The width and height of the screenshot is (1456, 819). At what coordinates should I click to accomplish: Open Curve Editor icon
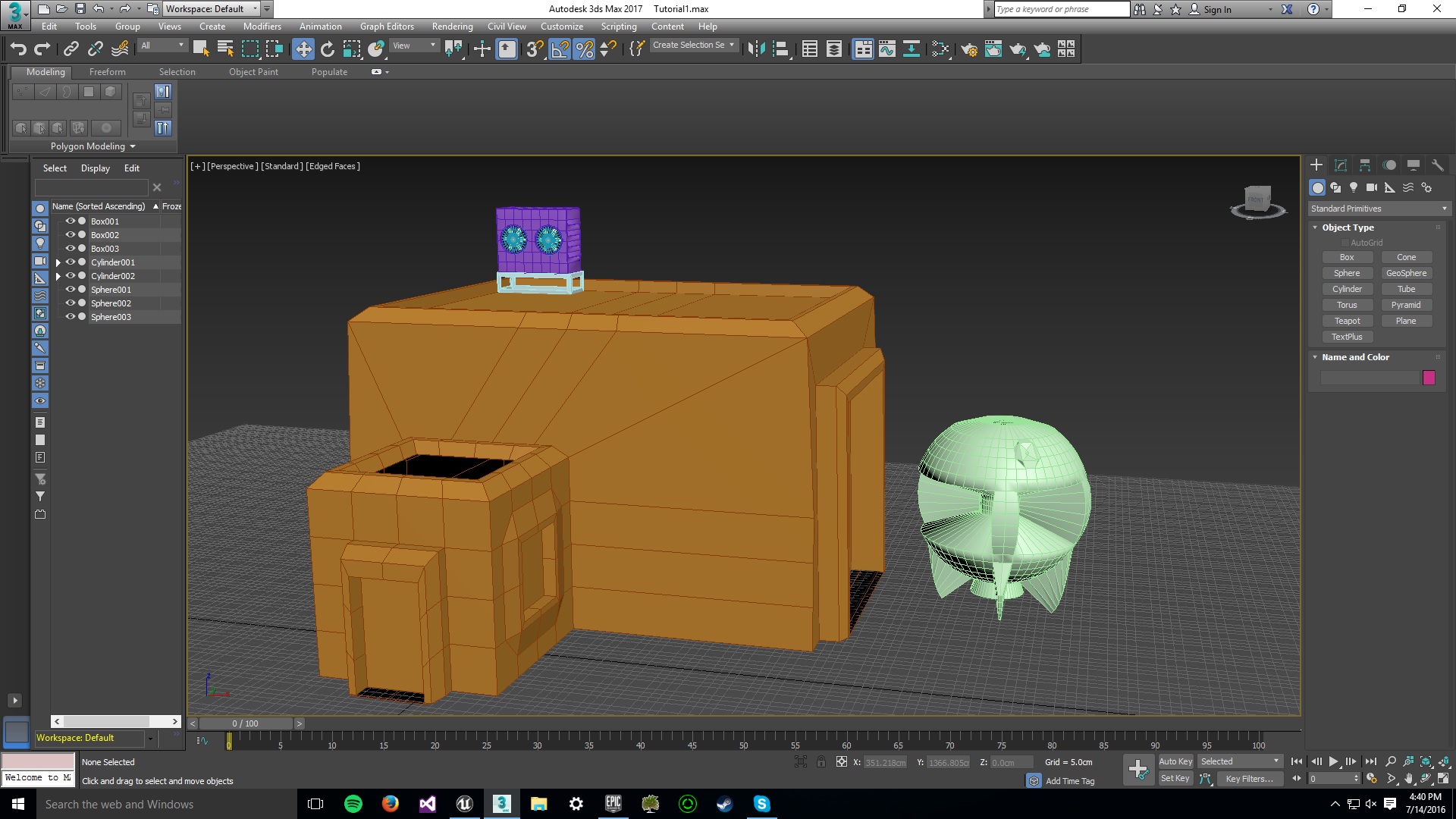[887, 49]
